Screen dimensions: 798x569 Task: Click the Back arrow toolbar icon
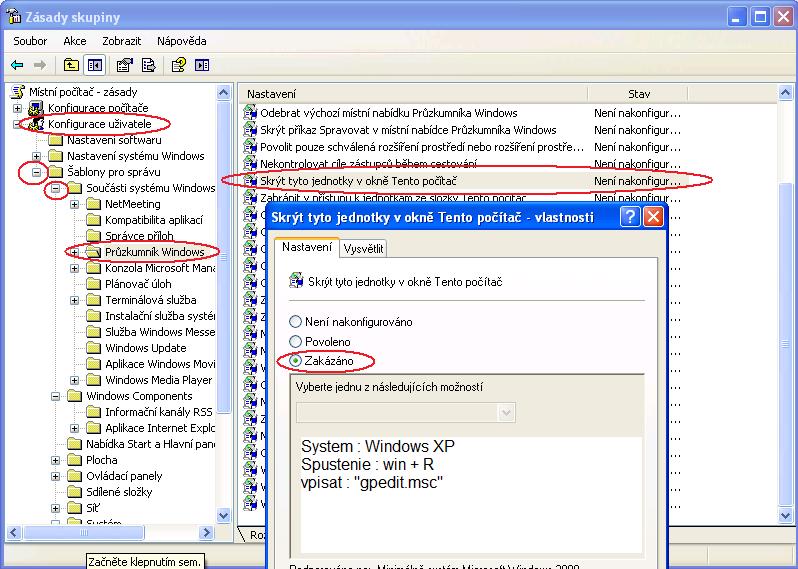pos(17,65)
